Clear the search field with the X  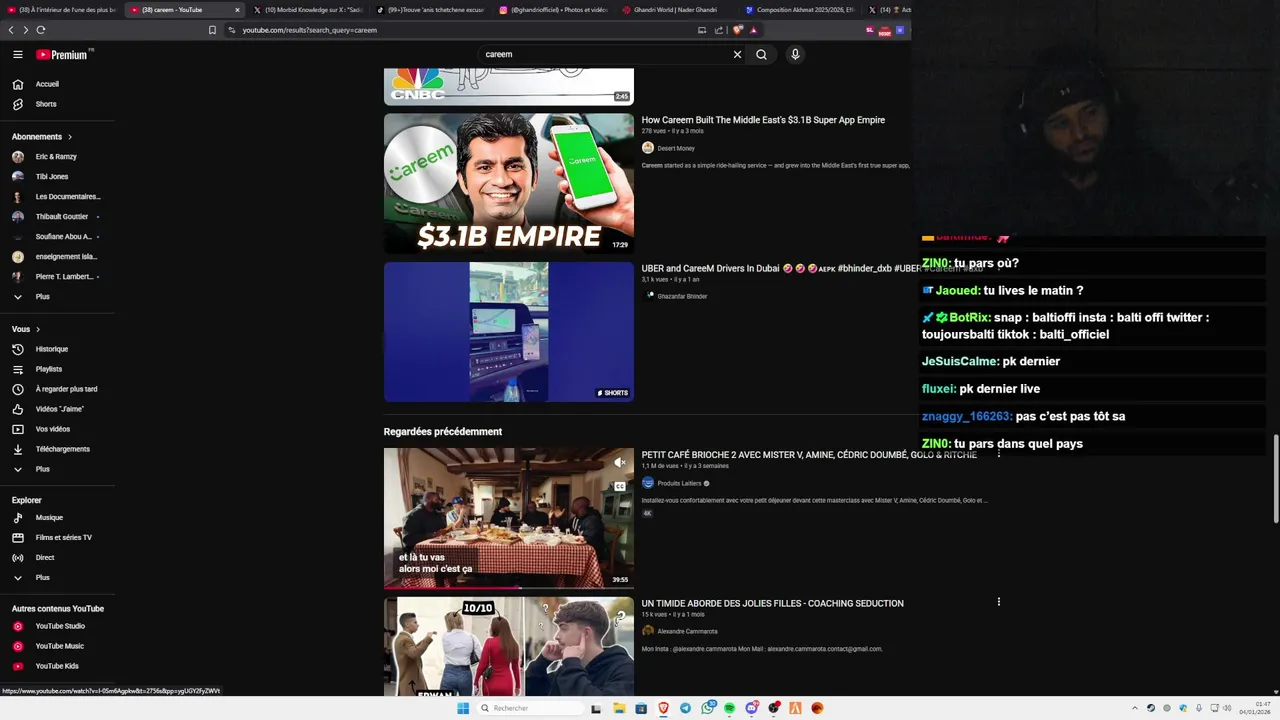(737, 55)
